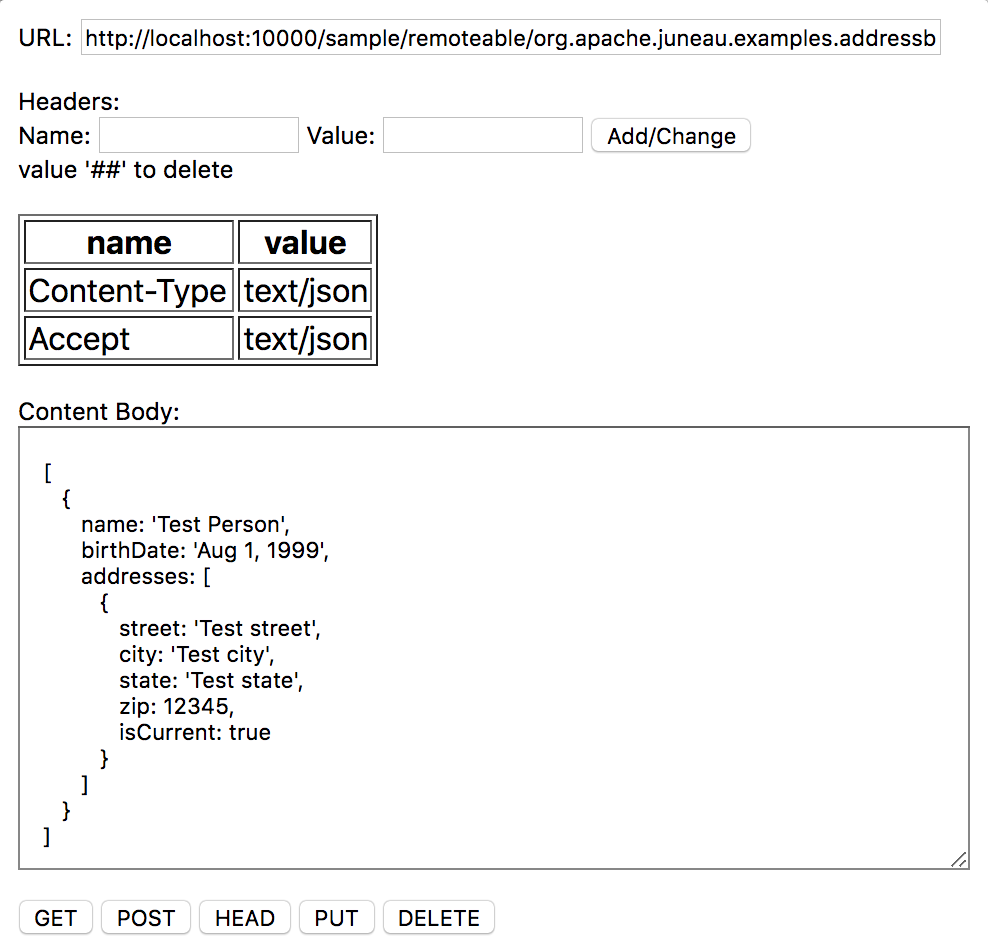988x950 pixels.
Task: Click the HEAD request button
Action: (245, 918)
